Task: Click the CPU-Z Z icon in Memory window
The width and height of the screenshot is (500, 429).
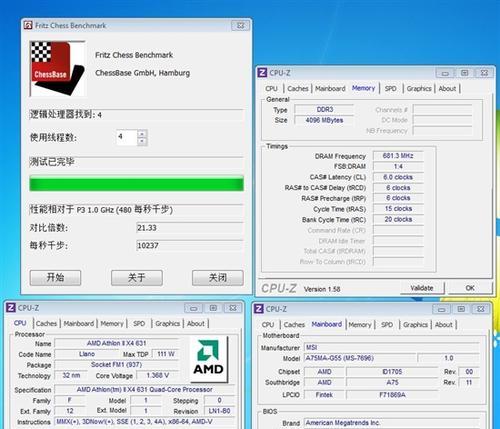Action: coord(263,73)
